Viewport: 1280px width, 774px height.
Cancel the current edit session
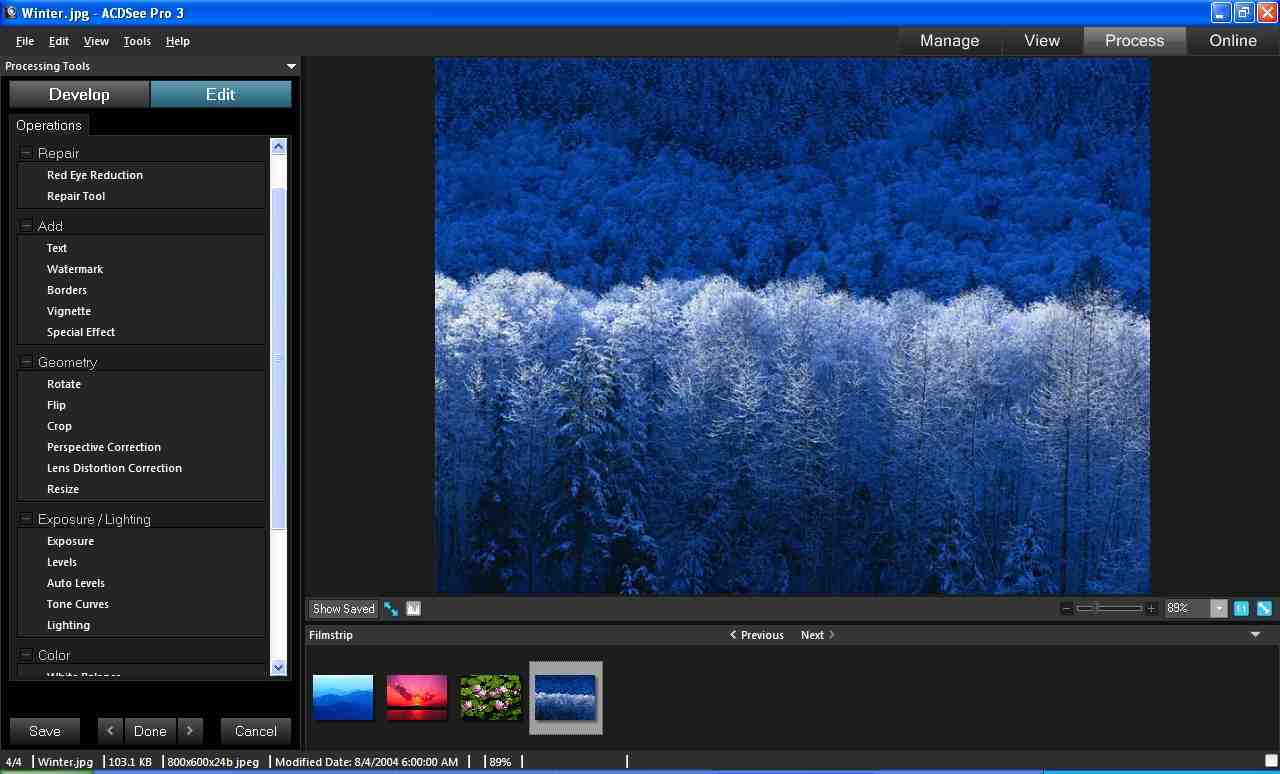[x=255, y=731]
